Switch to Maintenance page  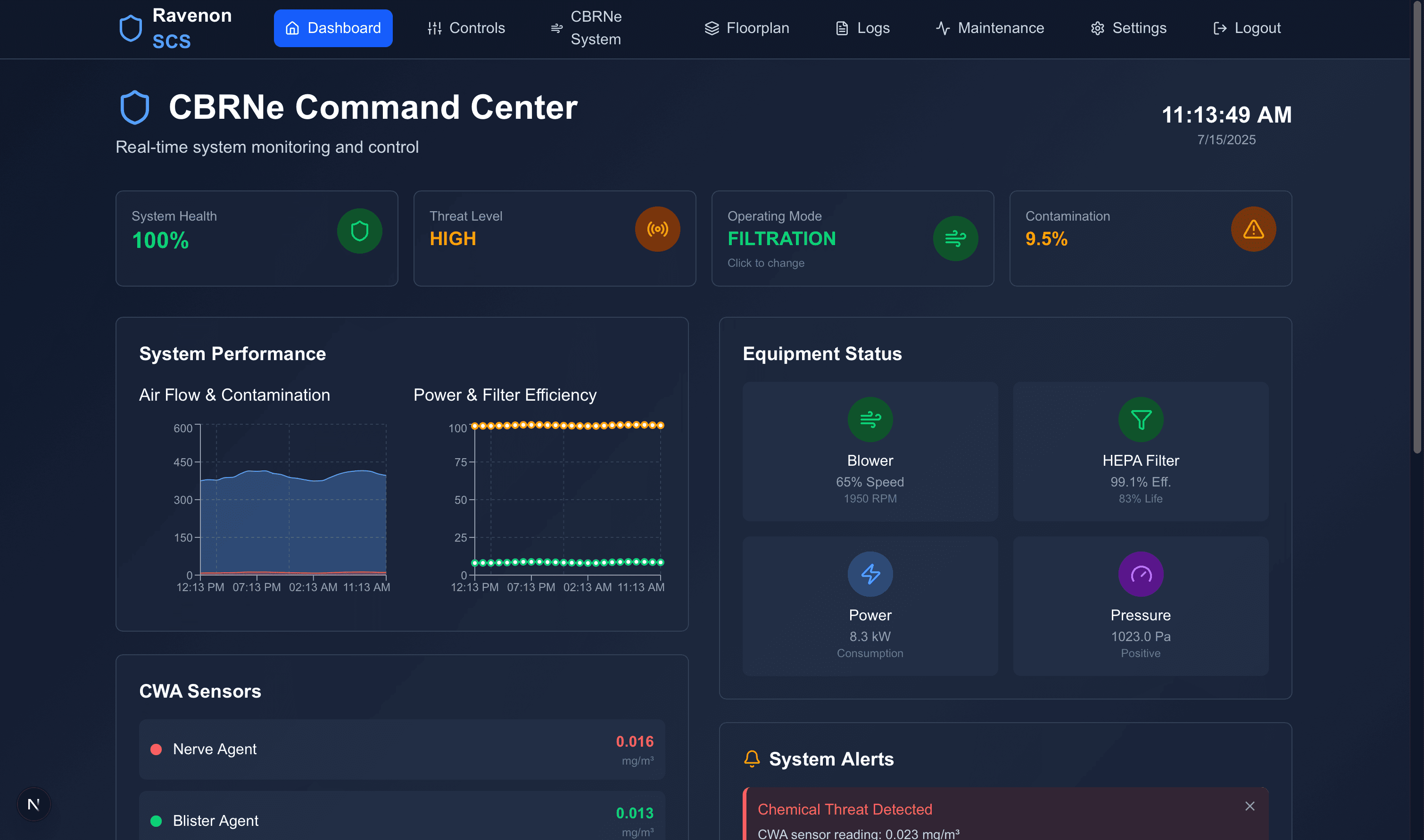pyautogui.click(x=990, y=28)
